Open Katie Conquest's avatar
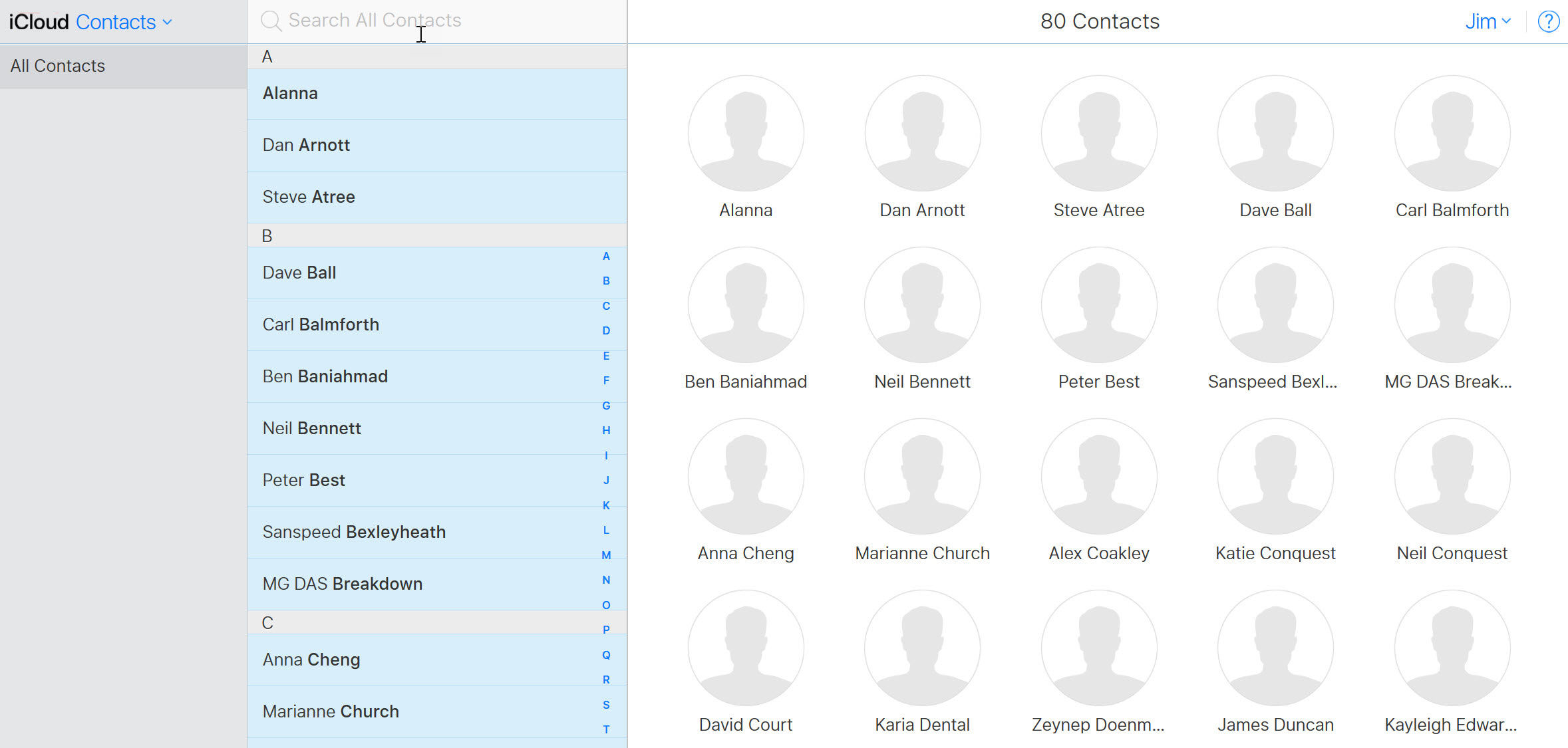 [1275, 476]
